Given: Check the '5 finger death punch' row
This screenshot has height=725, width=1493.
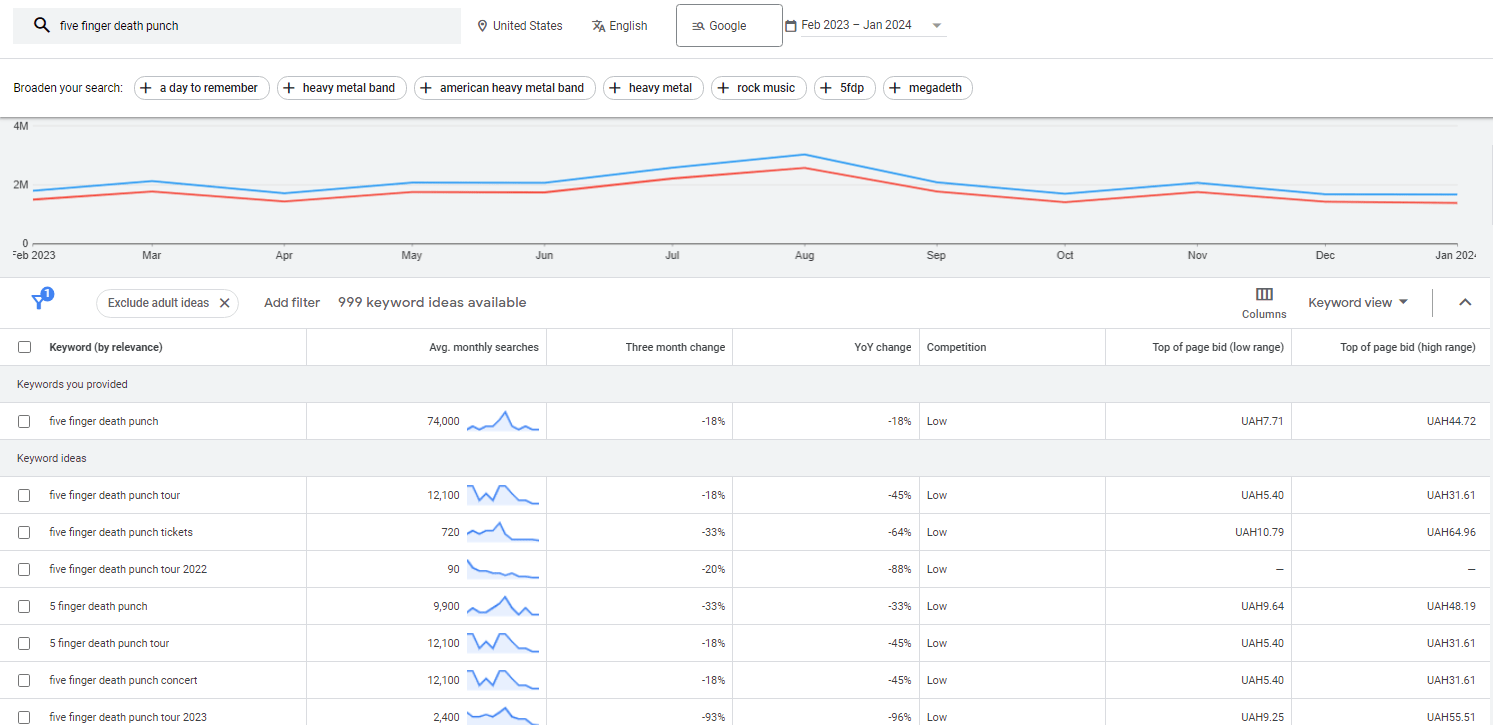Looking at the screenshot, I should 24,606.
